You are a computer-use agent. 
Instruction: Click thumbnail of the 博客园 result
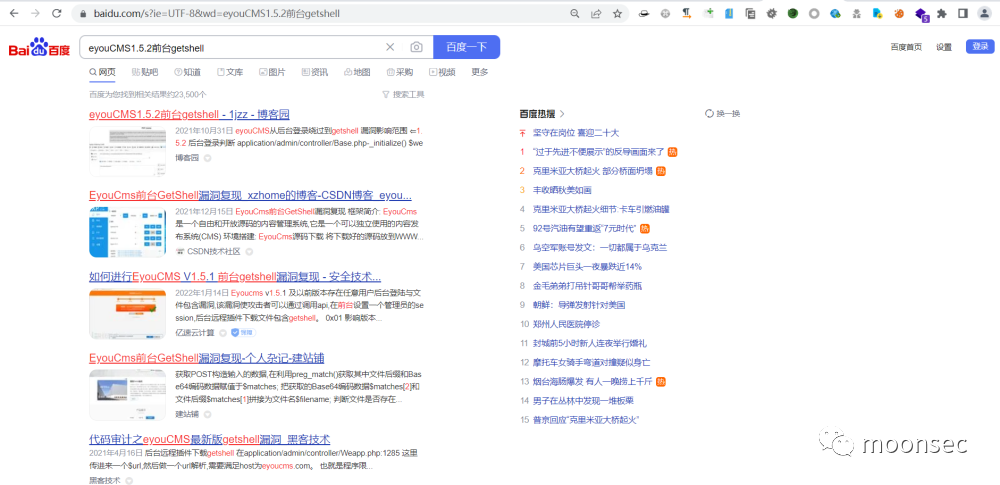pos(128,151)
